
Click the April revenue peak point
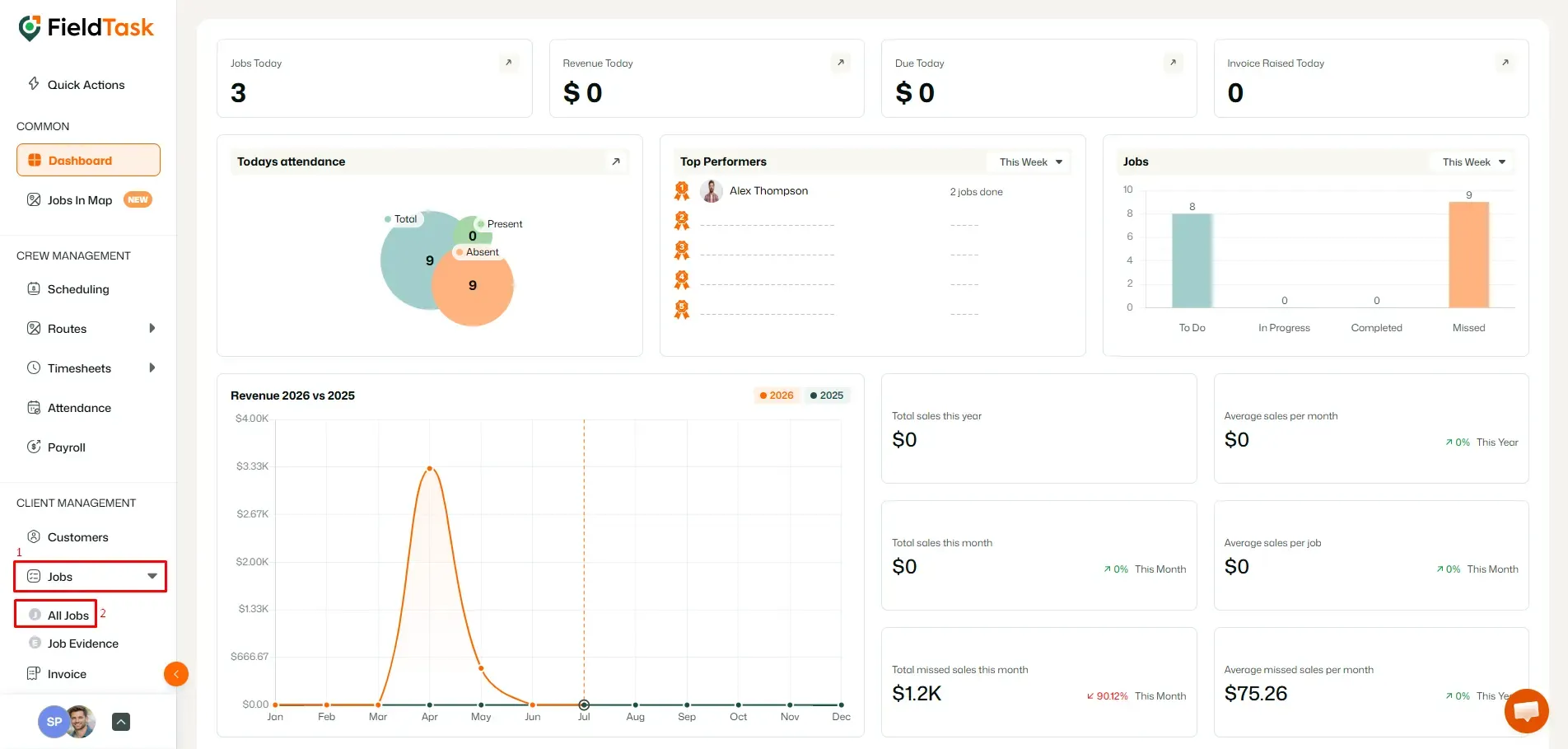(x=429, y=468)
